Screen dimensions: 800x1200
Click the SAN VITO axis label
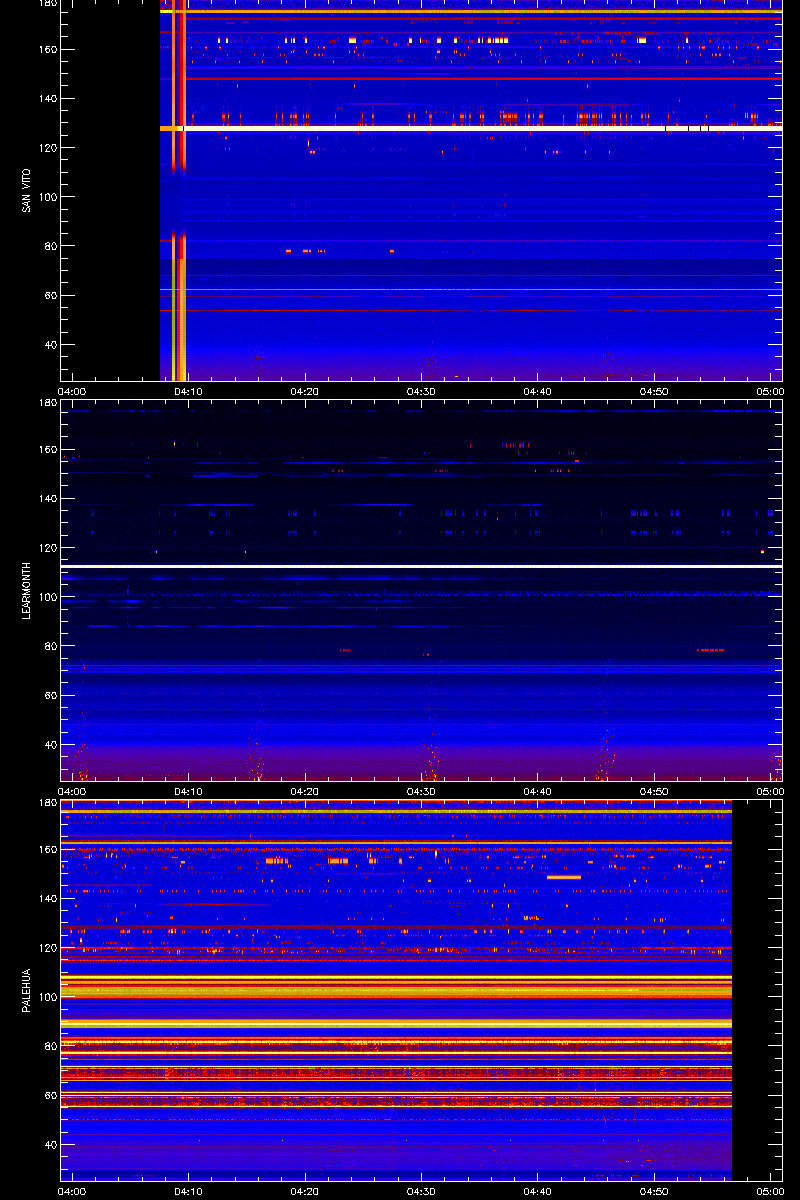[x=24, y=190]
